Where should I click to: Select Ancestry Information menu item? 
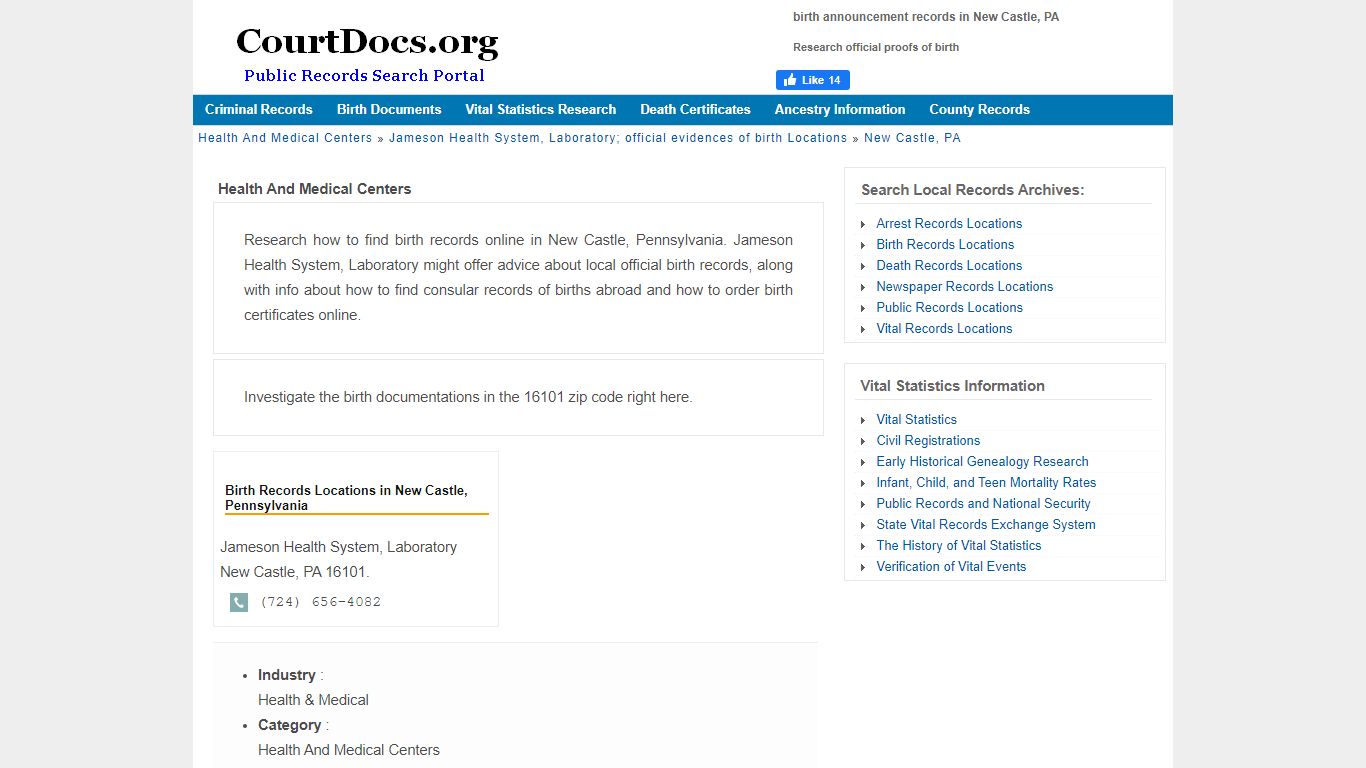840,110
